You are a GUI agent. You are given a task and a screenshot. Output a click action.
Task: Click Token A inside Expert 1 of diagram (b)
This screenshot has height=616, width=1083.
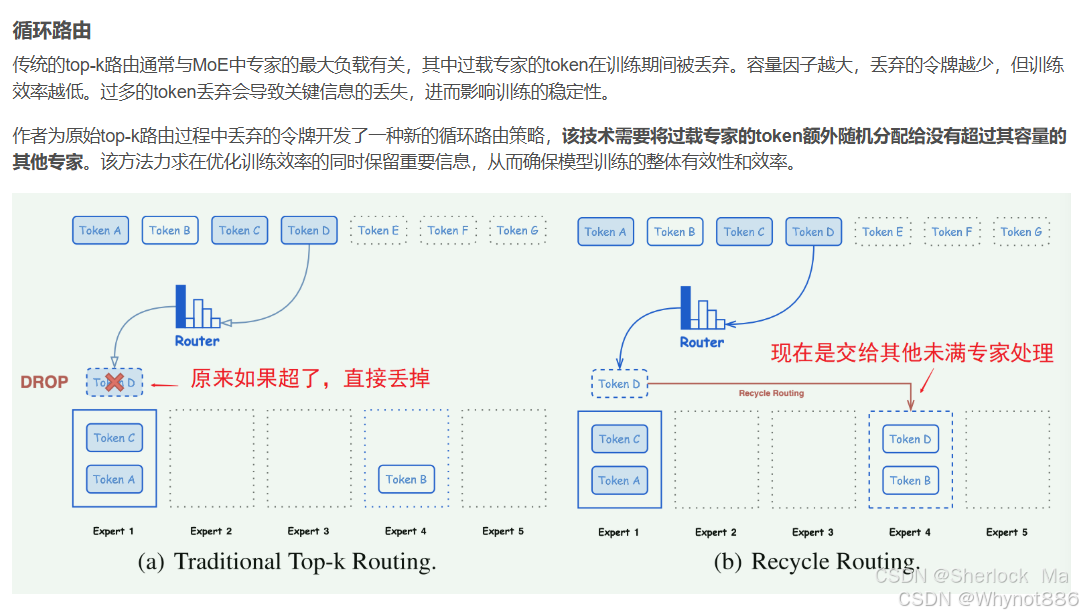[x=620, y=480]
